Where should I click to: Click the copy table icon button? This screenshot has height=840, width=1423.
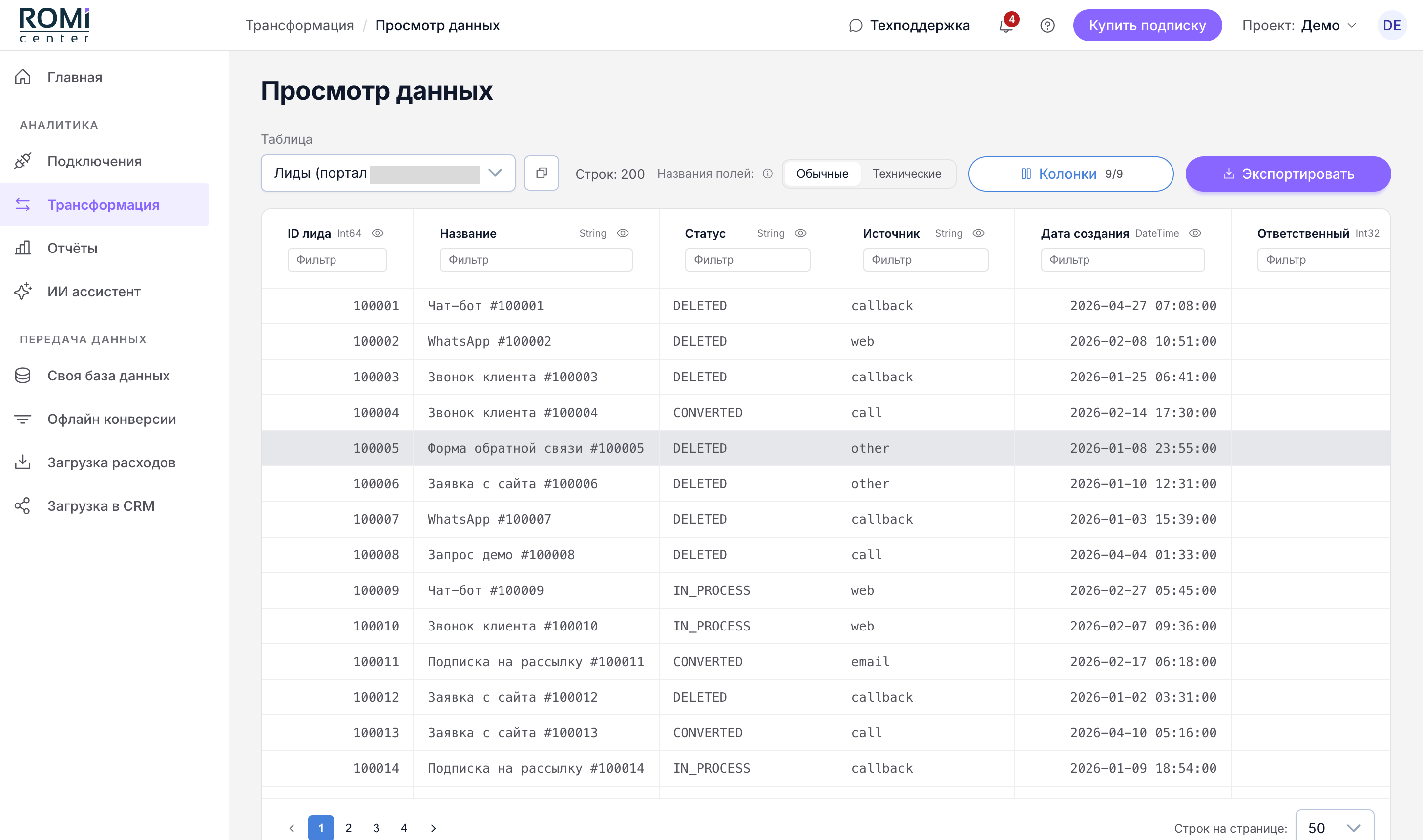click(541, 173)
